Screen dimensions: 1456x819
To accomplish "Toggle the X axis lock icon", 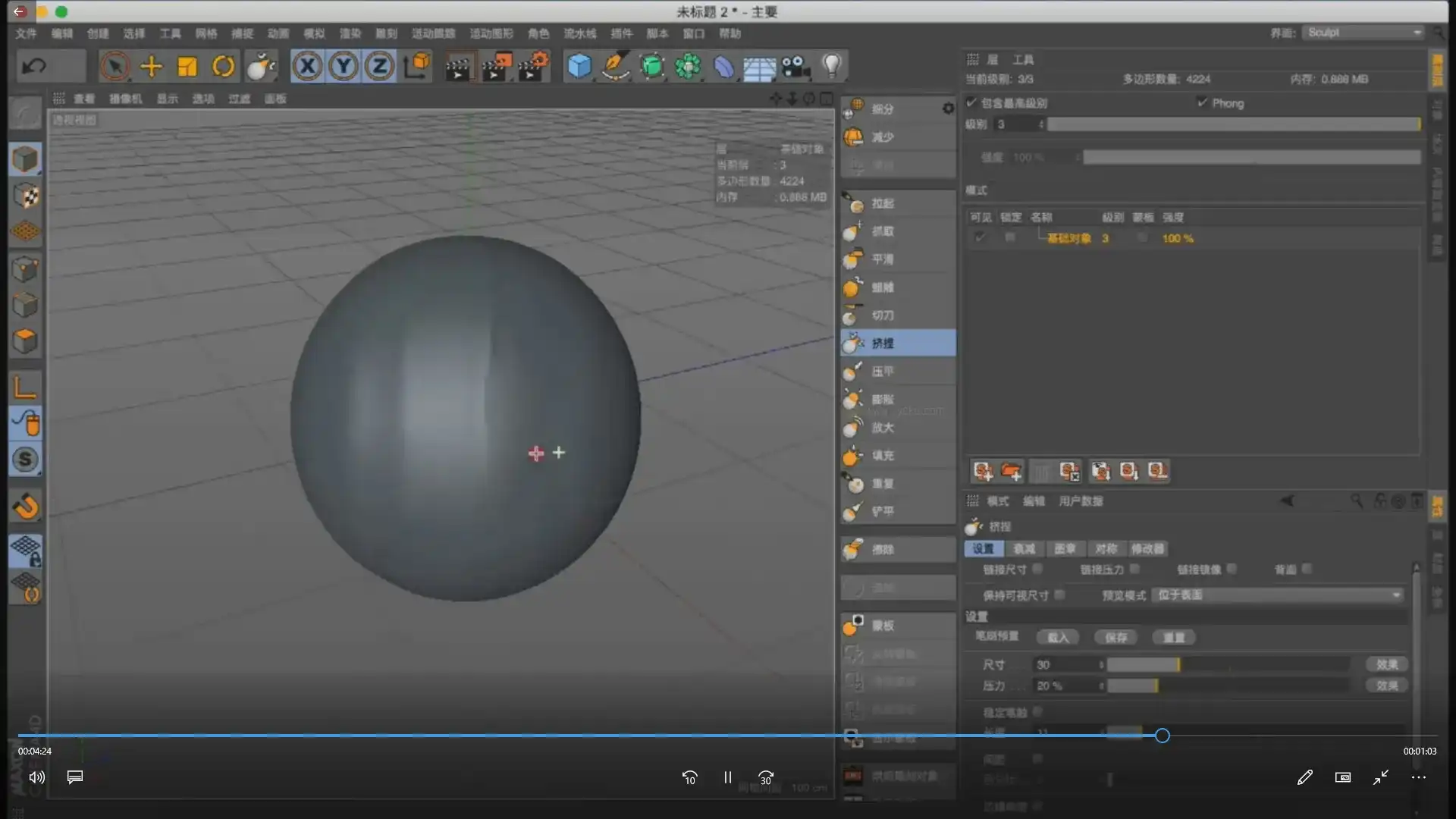I will point(307,67).
